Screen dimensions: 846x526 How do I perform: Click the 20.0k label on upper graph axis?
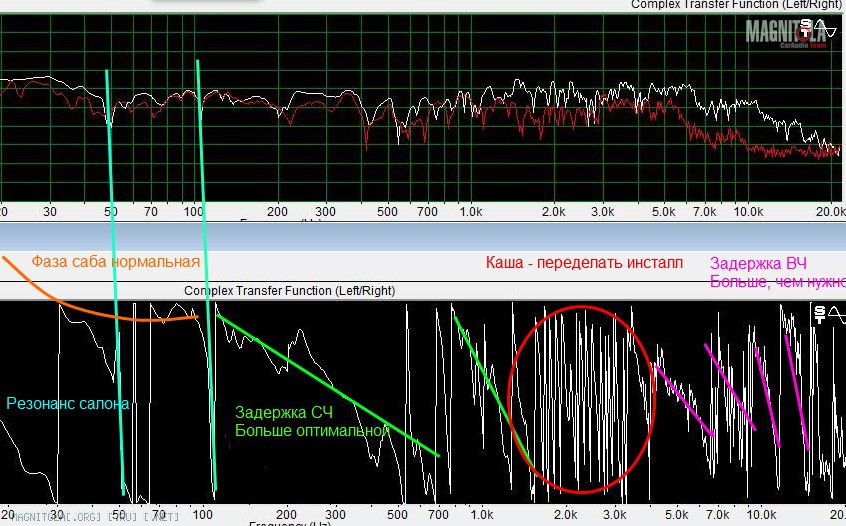click(x=830, y=213)
